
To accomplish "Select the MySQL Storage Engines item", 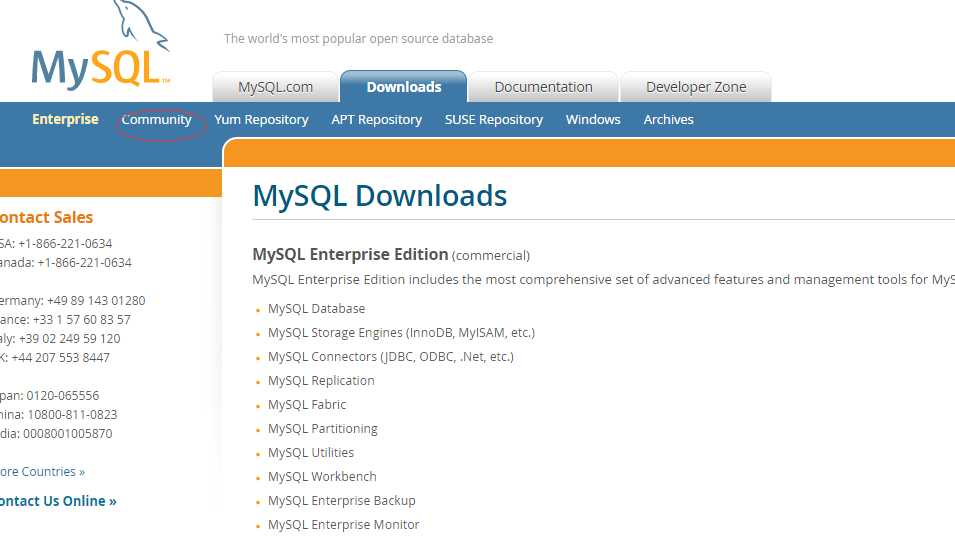I will [x=401, y=333].
